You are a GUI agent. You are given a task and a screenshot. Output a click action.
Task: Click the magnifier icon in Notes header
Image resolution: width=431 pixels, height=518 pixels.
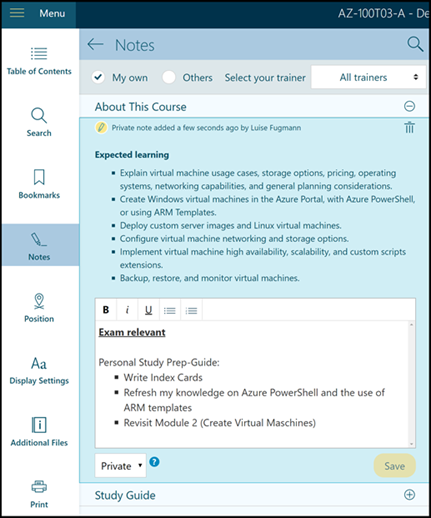click(x=415, y=44)
